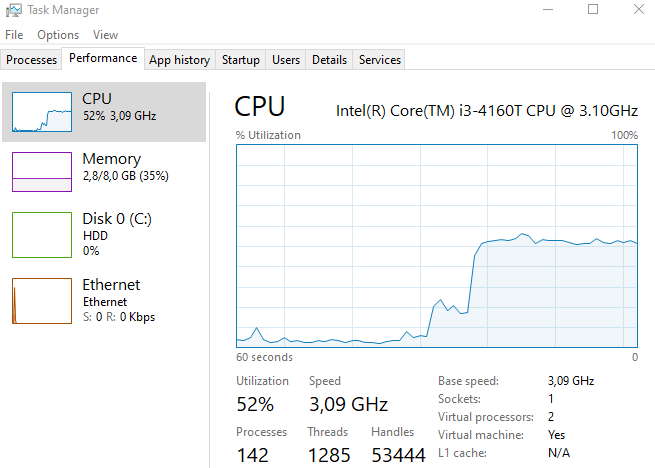The image size is (655, 468).
Task: Click the 52% utilization value
Action: tap(255, 405)
